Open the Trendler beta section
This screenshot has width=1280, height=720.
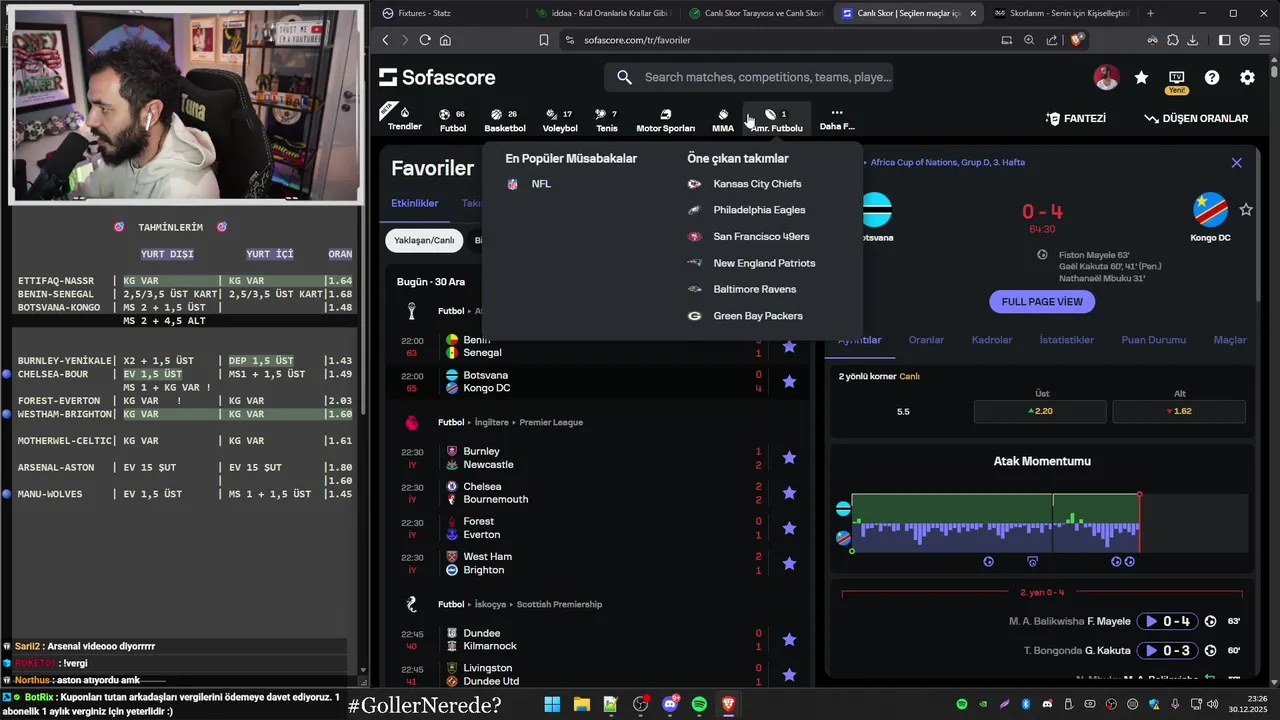point(404,119)
